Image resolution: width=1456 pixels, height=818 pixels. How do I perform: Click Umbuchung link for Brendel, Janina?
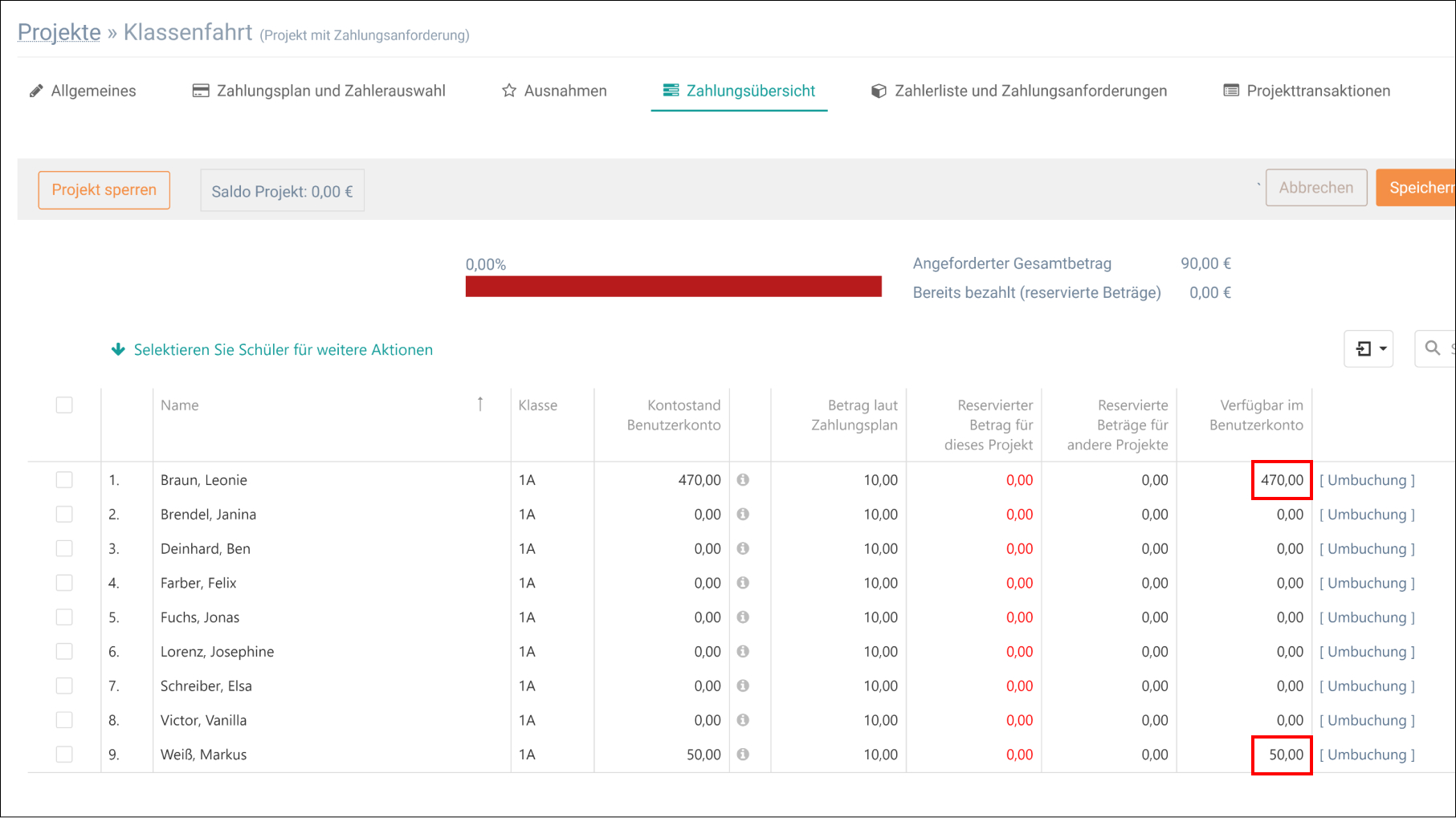1367,514
